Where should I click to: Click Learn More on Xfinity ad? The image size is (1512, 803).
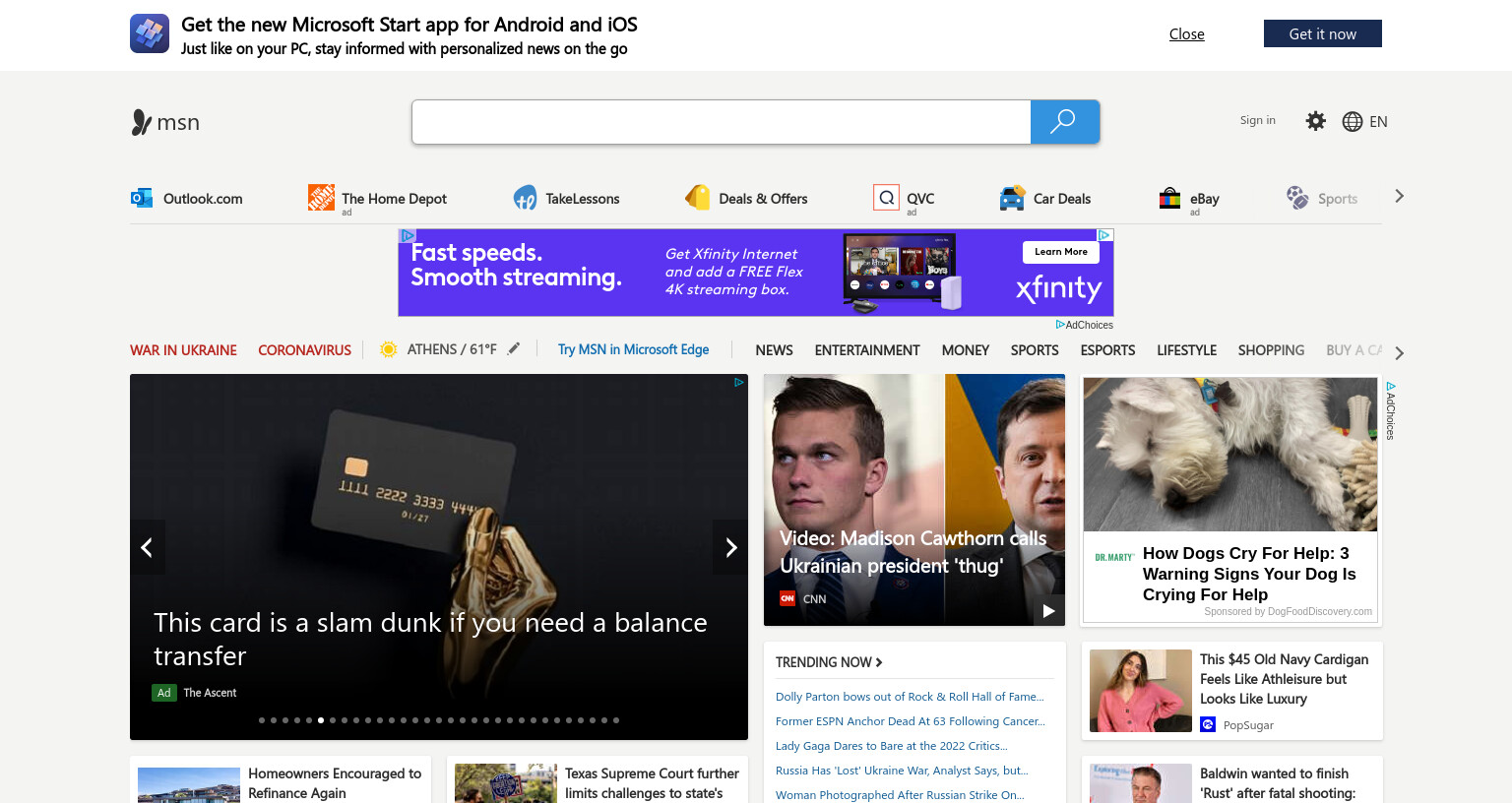1060,252
